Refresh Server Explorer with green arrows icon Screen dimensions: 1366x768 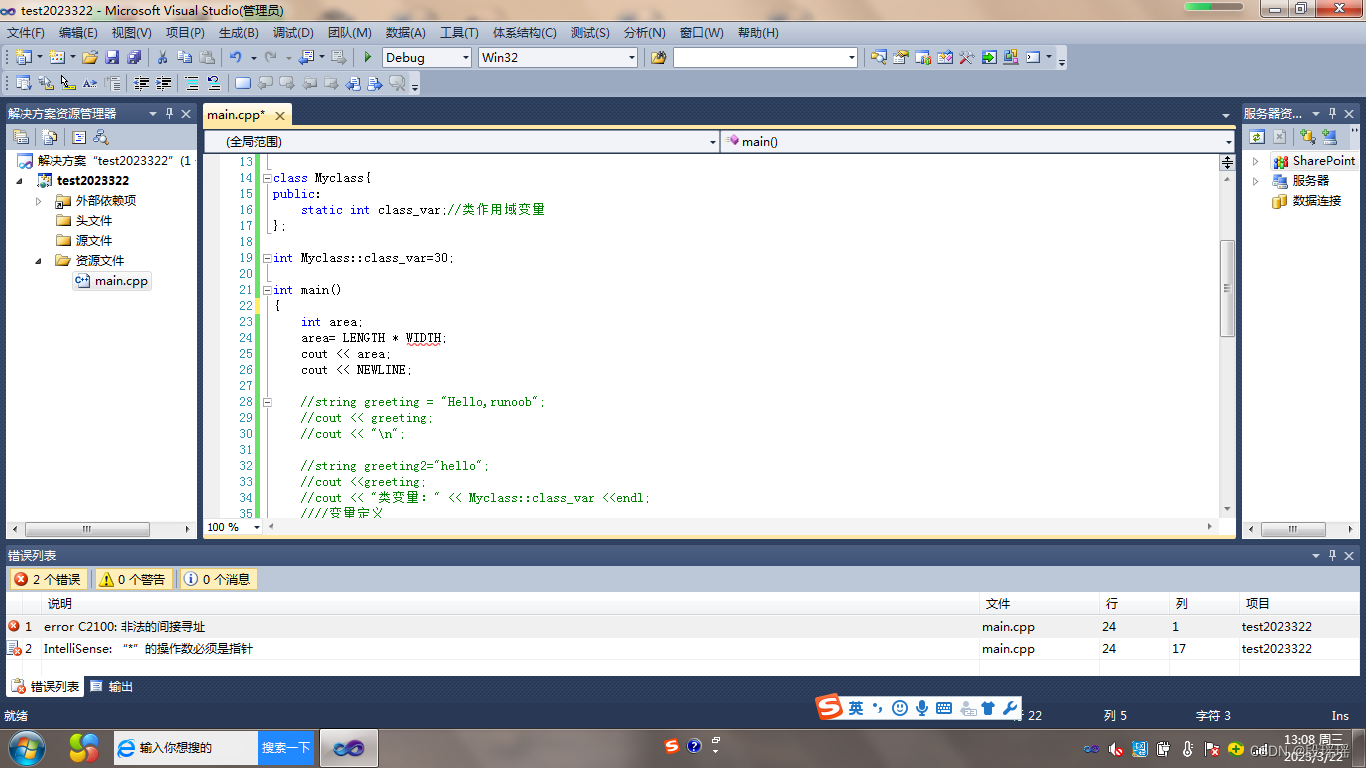click(x=1258, y=137)
